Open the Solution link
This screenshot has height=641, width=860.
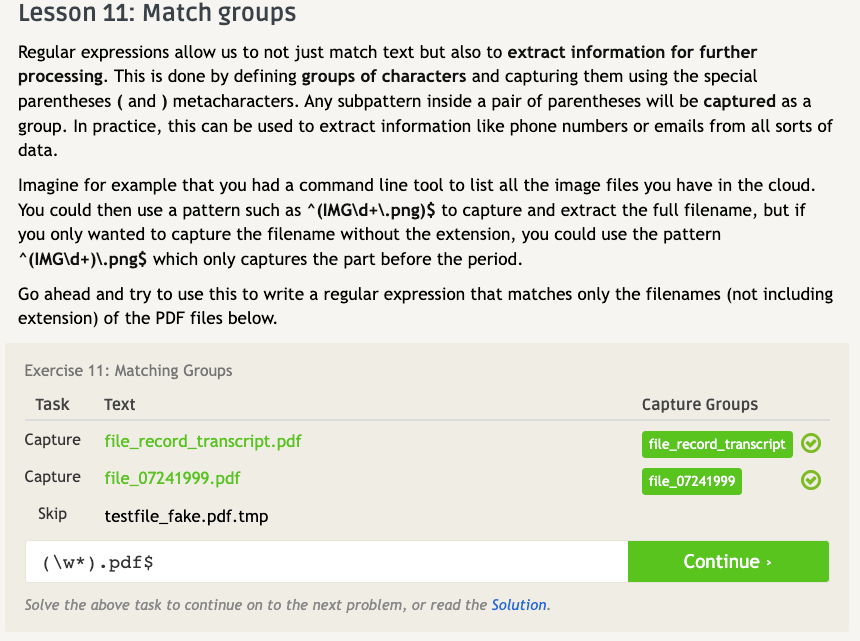[x=519, y=605]
